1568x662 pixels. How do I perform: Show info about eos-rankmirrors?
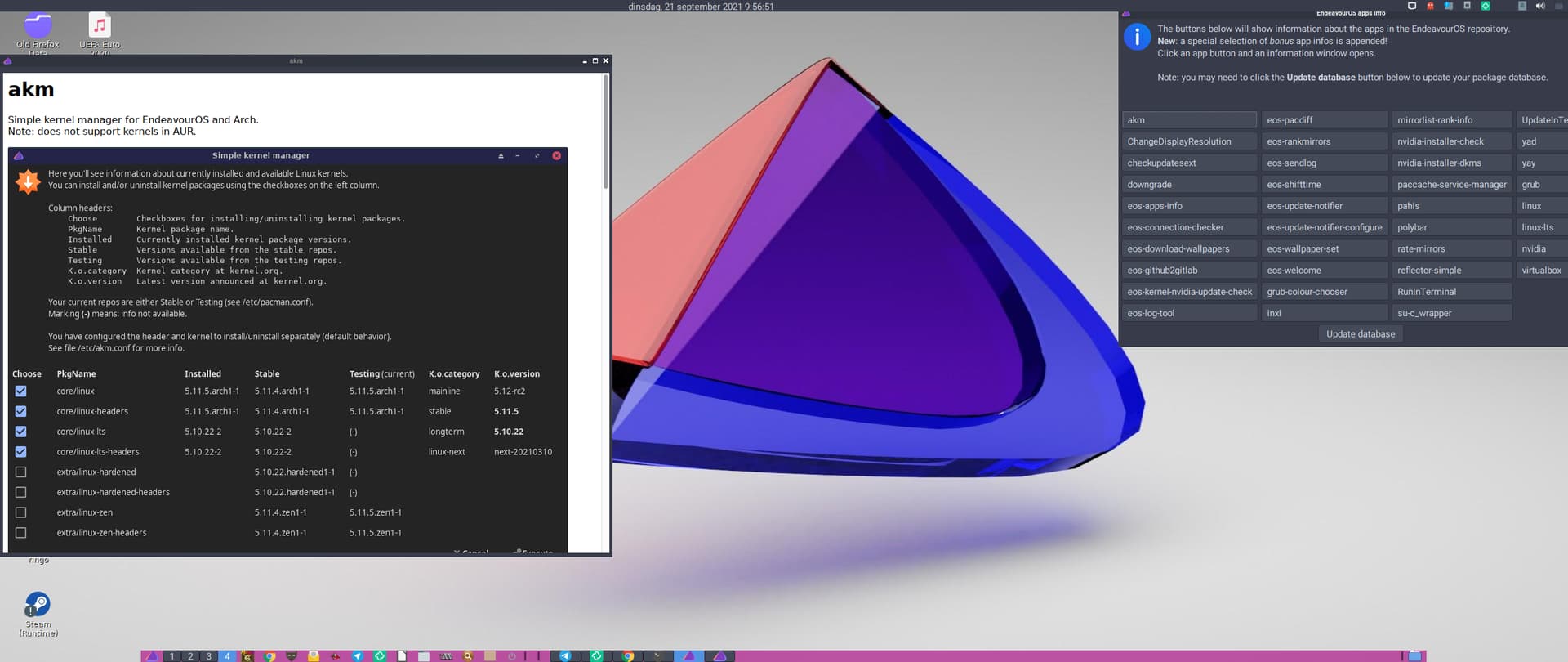[x=1325, y=141]
